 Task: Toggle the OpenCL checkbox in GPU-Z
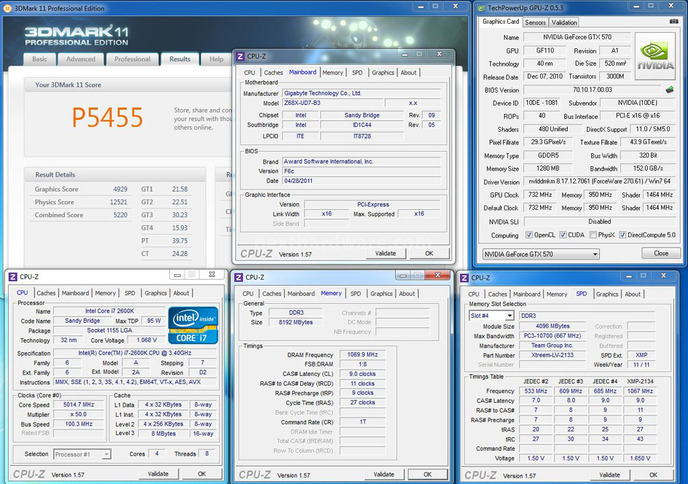529,235
